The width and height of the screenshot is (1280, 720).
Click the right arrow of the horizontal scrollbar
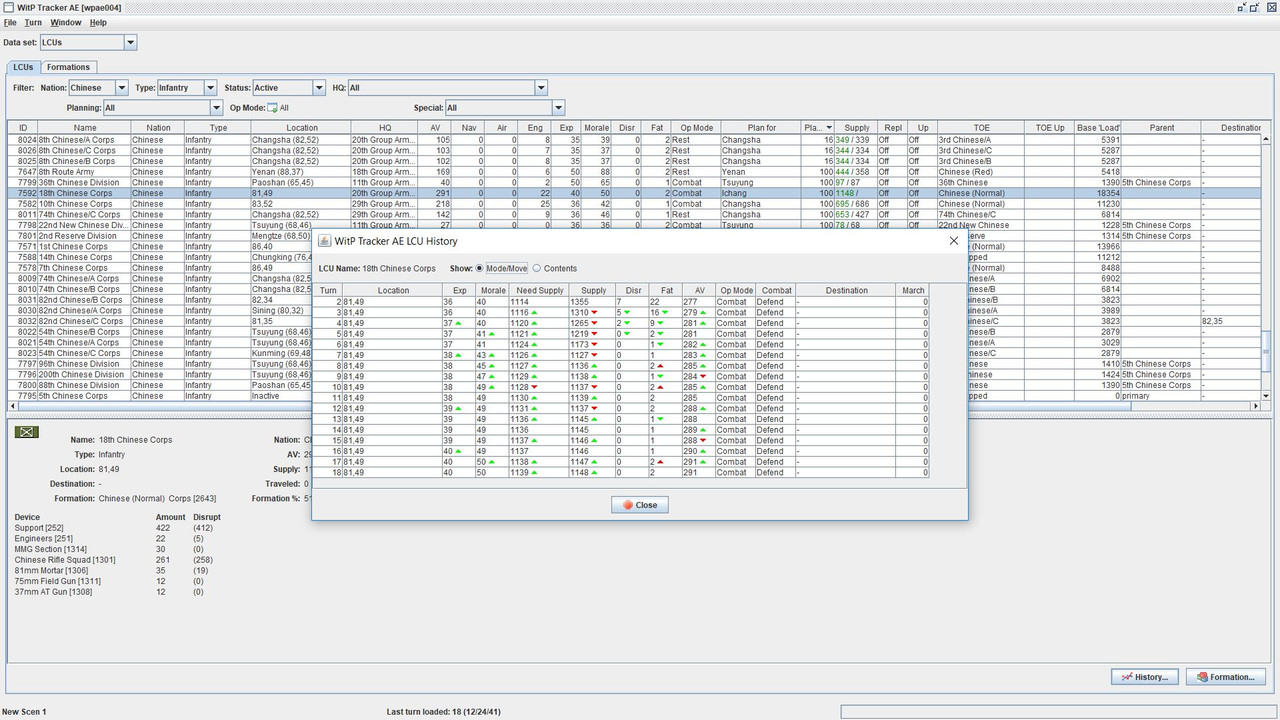[1256, 406]
